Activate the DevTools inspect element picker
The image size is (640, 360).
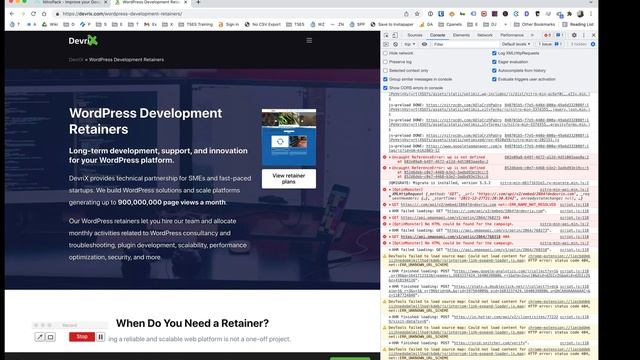tap(386, 35)
